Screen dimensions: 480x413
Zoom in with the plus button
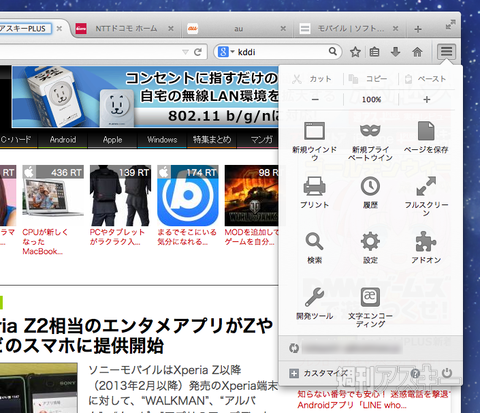pos(427,99)
